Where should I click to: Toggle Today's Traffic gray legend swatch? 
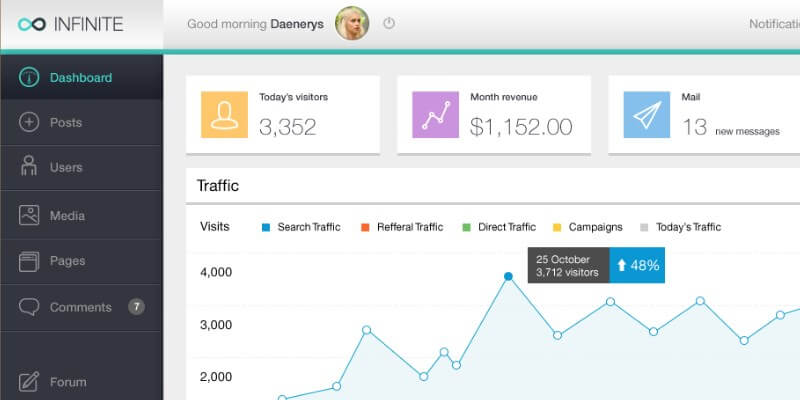(644, 228)
